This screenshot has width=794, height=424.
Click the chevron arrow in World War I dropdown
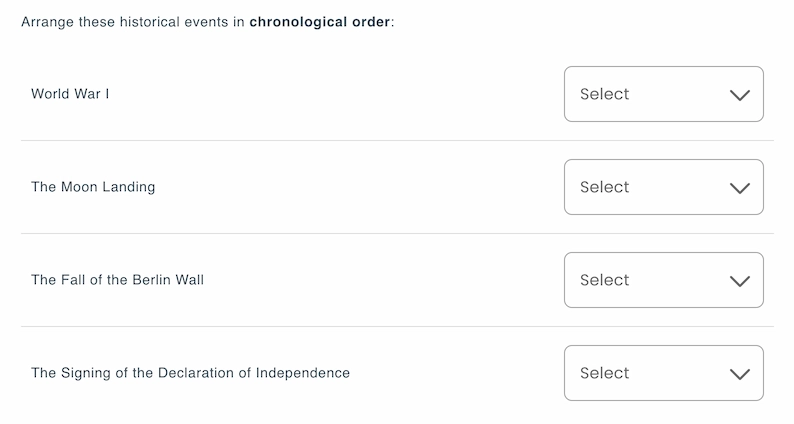(x=740, y=95)
